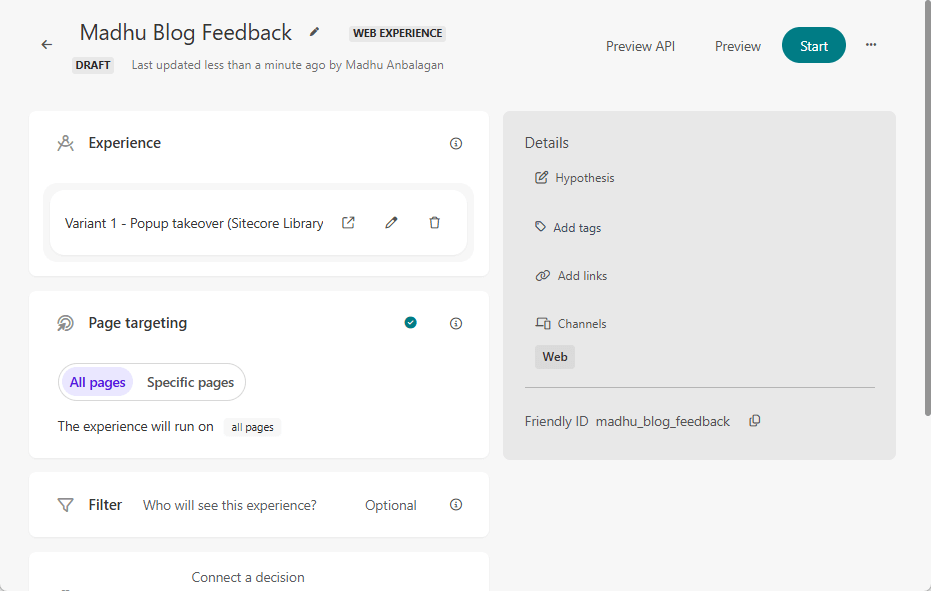Switch to Specific pages targeting
Screen dimensions: 931x591
point(190,382)
